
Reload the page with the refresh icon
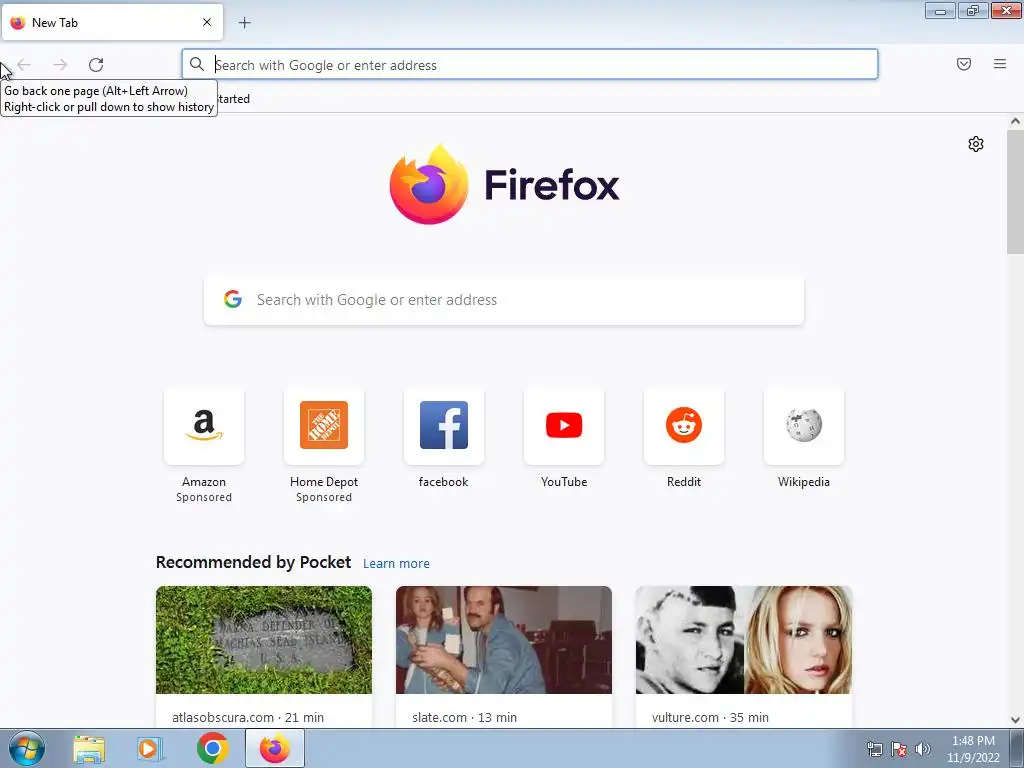(96, 65)
